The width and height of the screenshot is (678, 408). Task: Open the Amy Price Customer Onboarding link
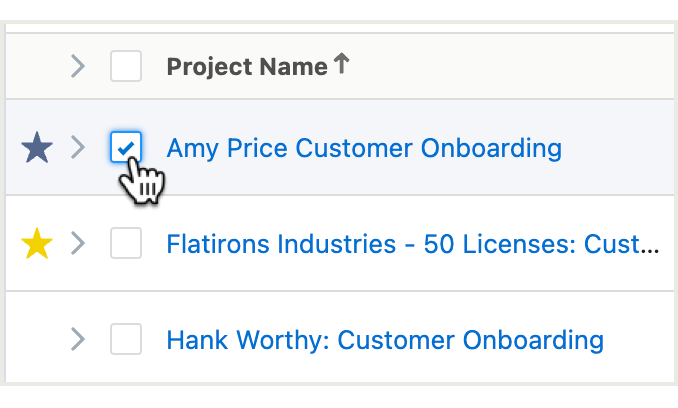pyautogui.click(x=364, y=148)
